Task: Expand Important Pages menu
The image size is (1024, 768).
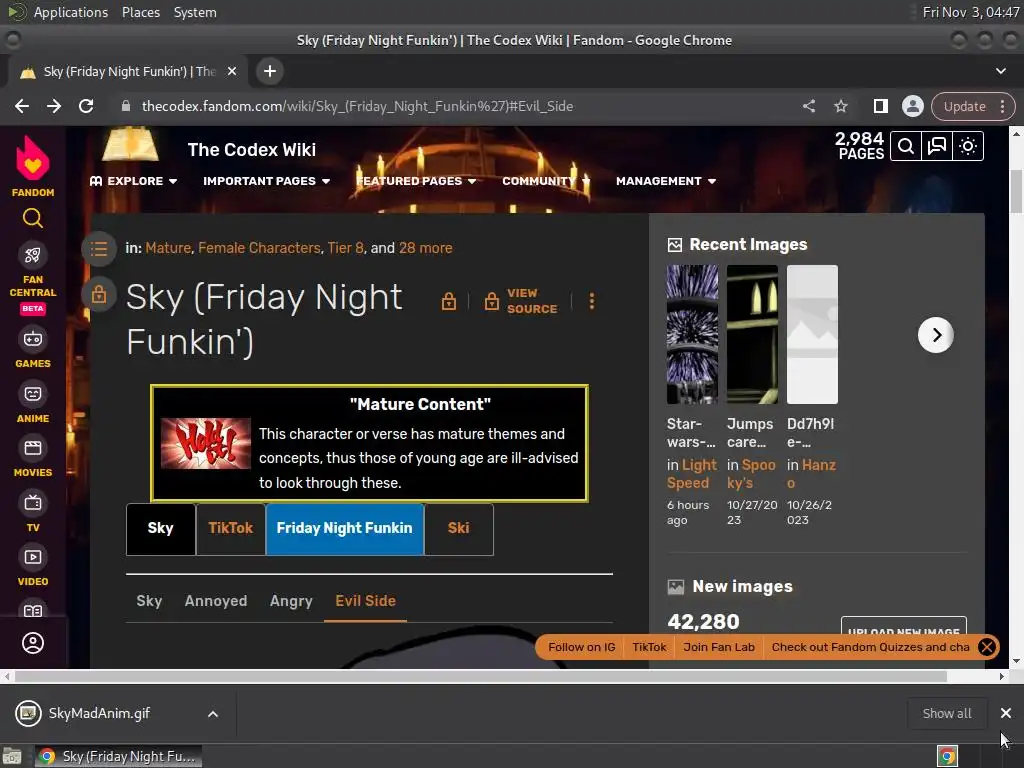Action: click(x=266, y=181)
